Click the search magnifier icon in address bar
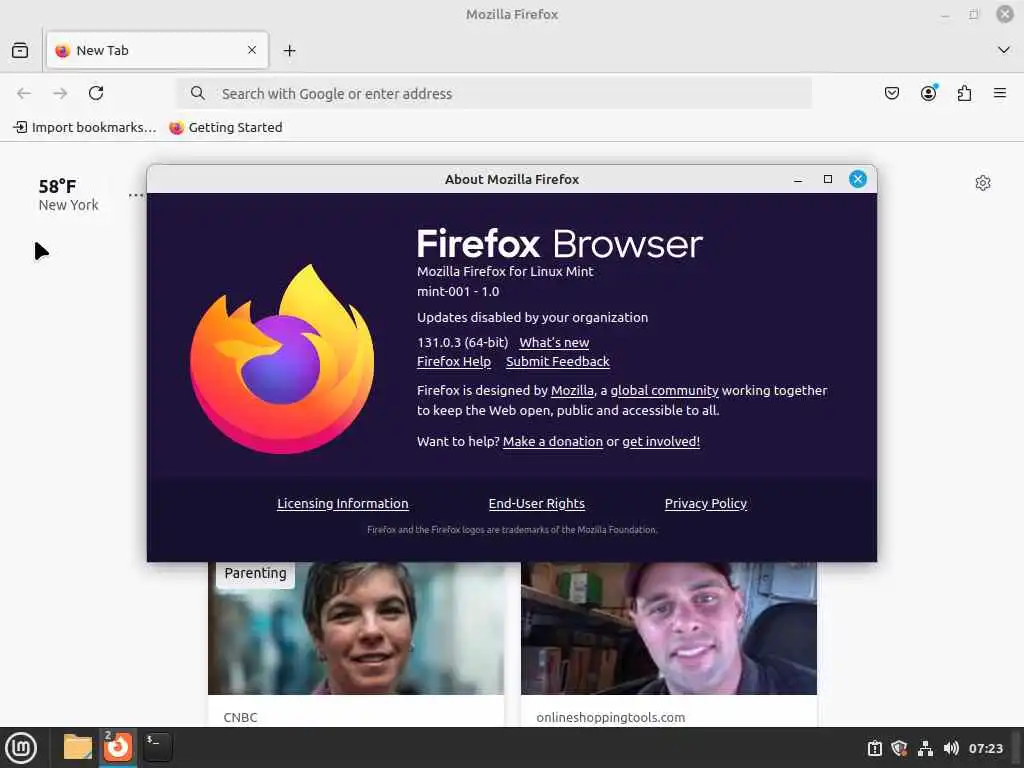Viewport: 1024px width, 768px height. pos(198,93)
